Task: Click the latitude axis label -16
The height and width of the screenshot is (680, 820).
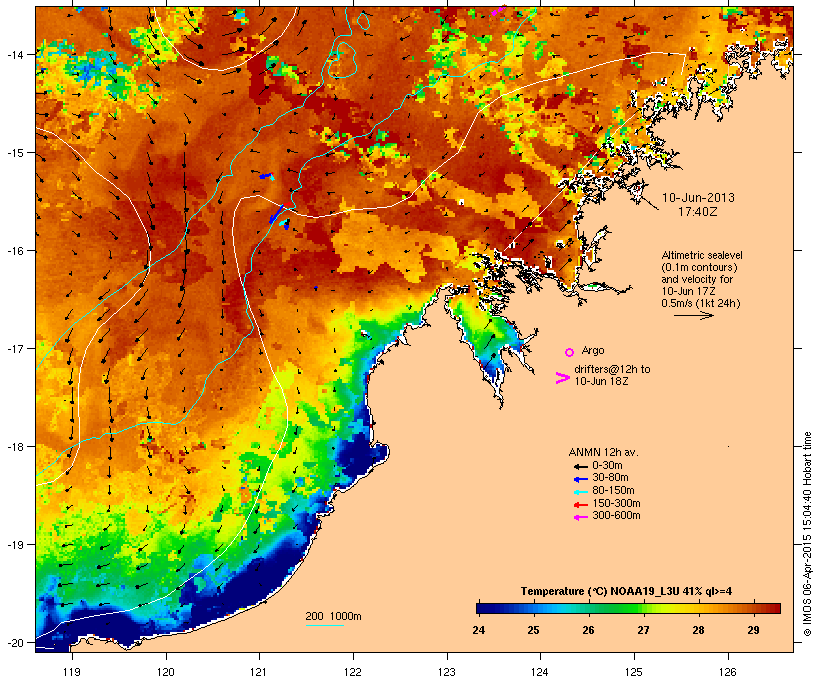Action: [x=15, y=251]
